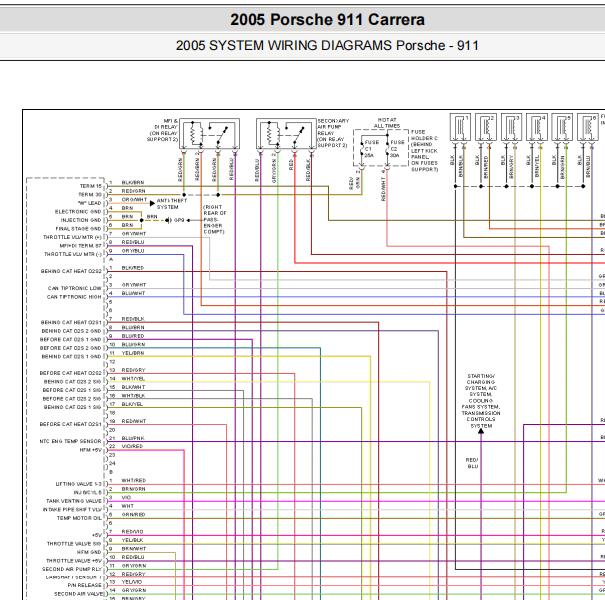Click the secondary air pump relay symbol

(286, 134)
